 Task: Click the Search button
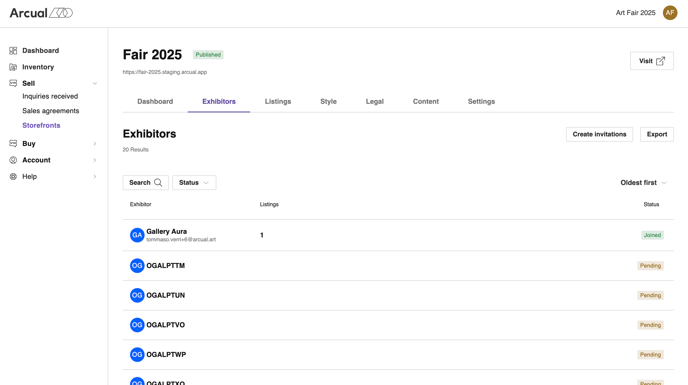tap(146, 183)
